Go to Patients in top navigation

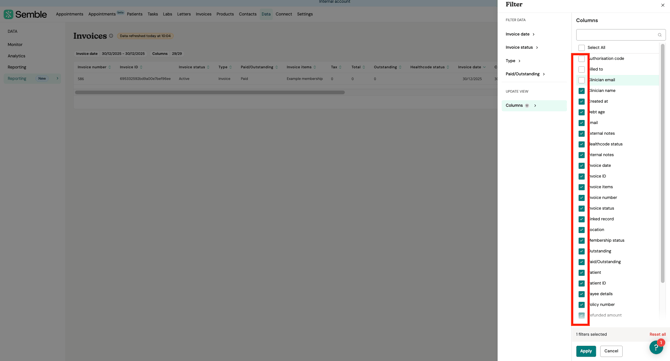[135, 14]
